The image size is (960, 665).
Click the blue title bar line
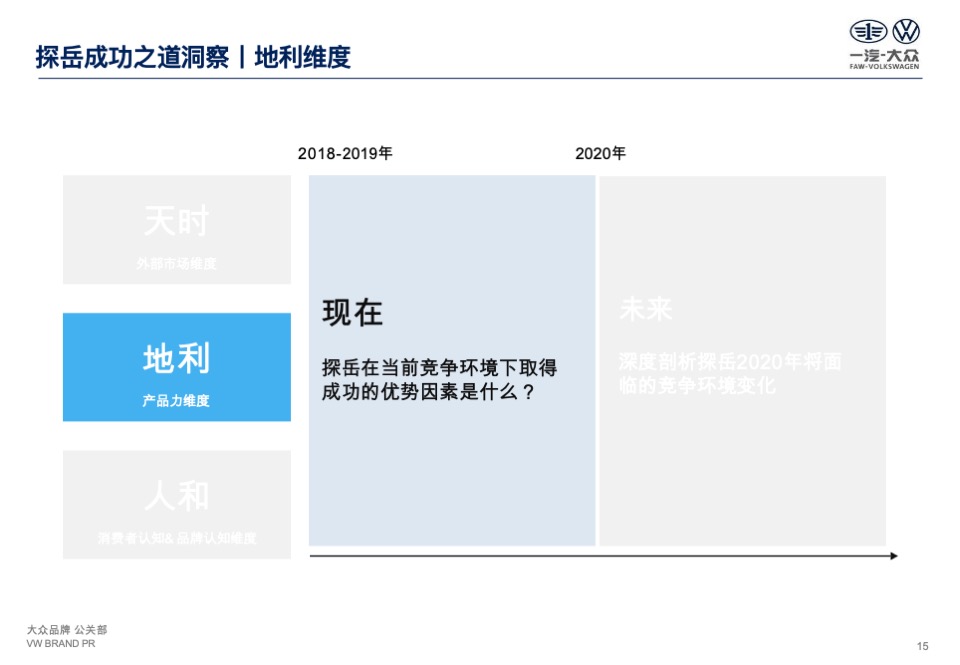(x=480, y=77)
